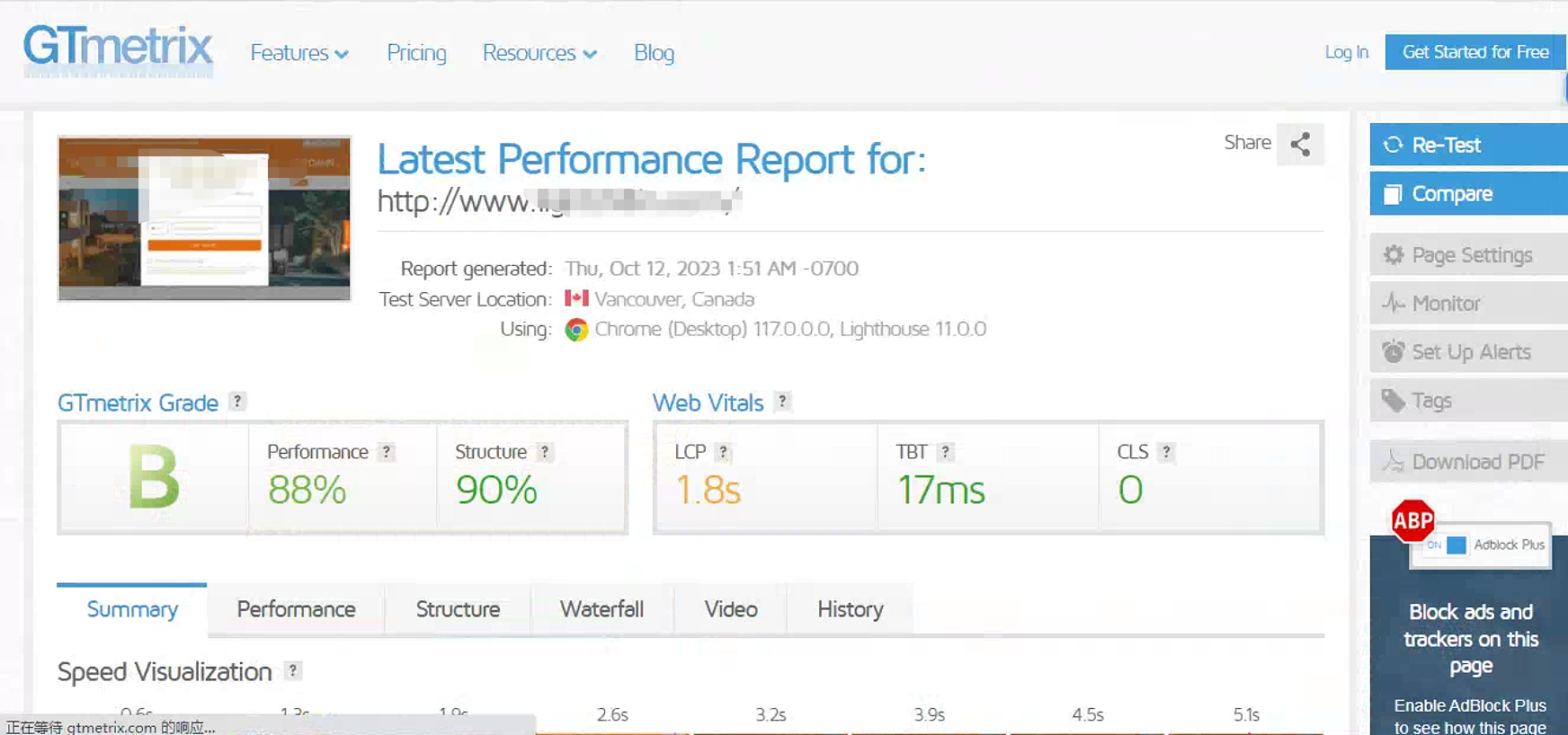Click the Performance score help icon

[387, 452]
